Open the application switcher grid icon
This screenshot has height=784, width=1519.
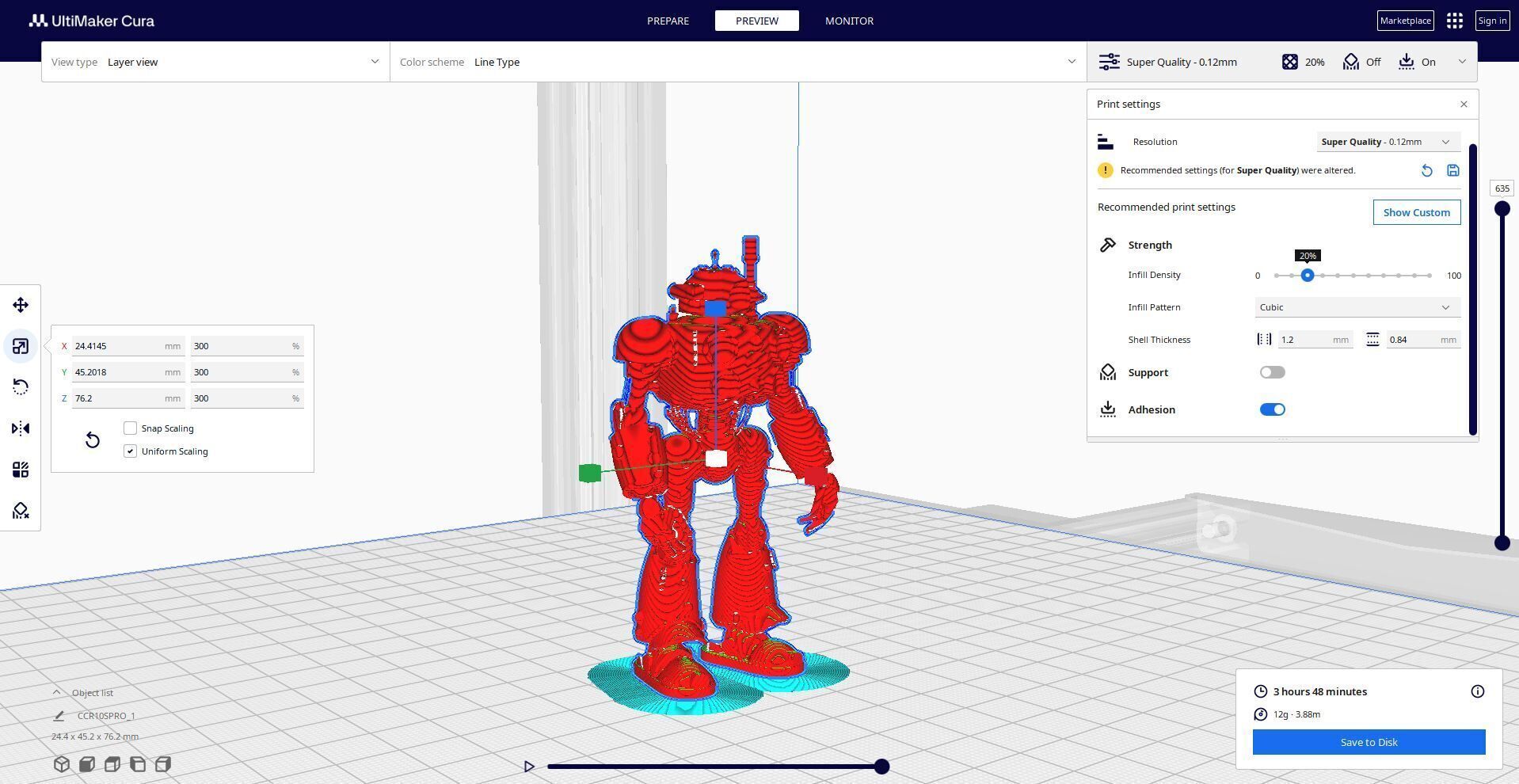point(1454,21)
